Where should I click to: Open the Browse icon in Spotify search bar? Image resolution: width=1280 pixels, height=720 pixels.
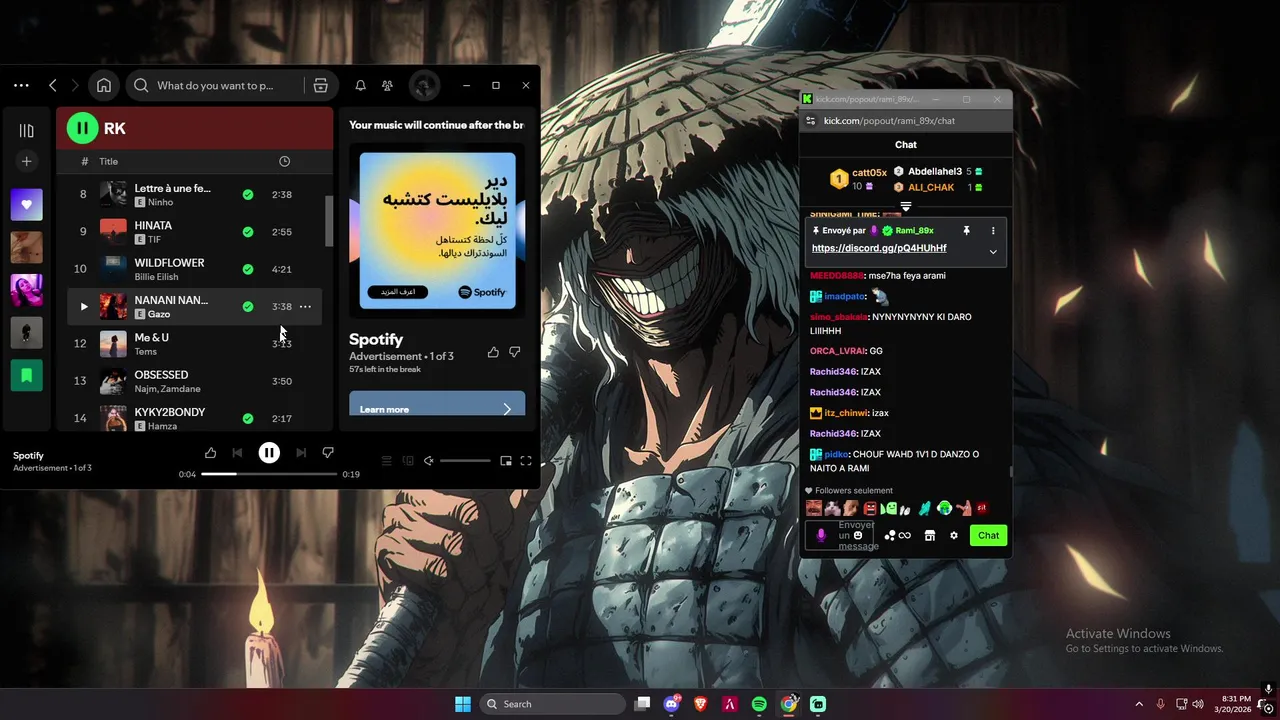(x=320, y=85)
